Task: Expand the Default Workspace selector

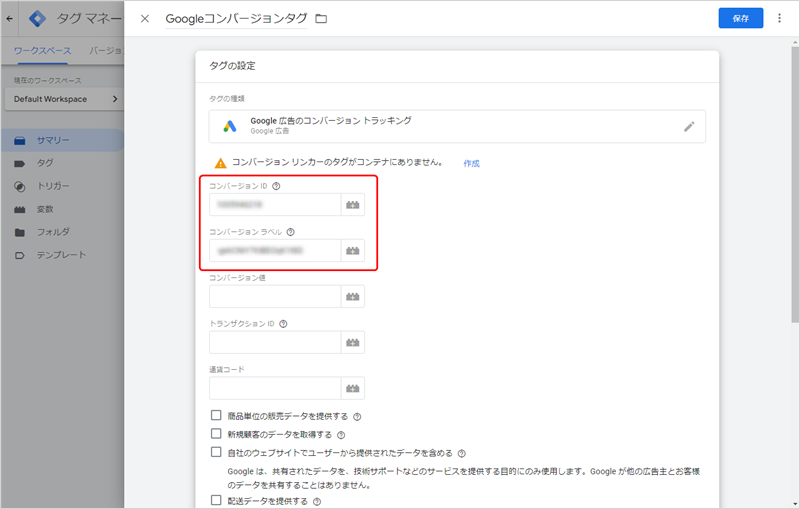Action: (x=64, y=99)
